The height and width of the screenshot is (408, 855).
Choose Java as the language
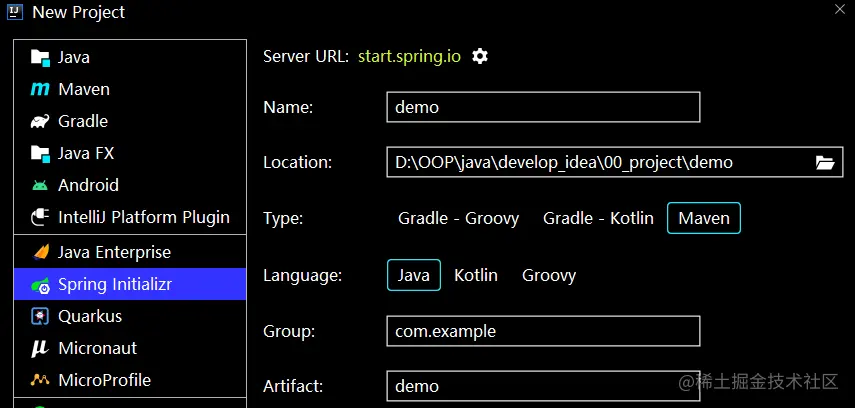[414, 275]
